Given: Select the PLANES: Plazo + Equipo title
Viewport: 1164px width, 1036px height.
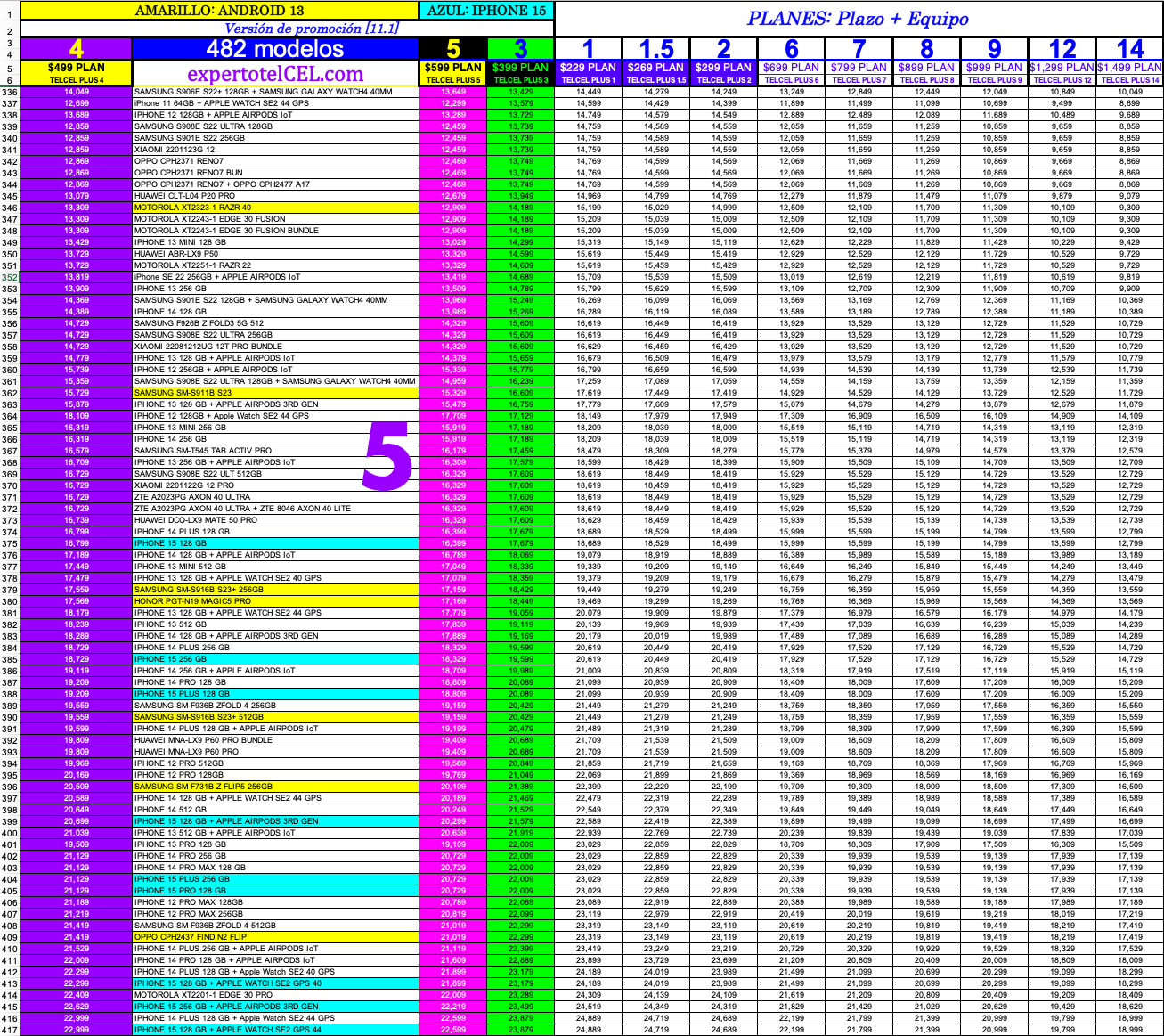Looking at the screenshot, I should point(859,19).
